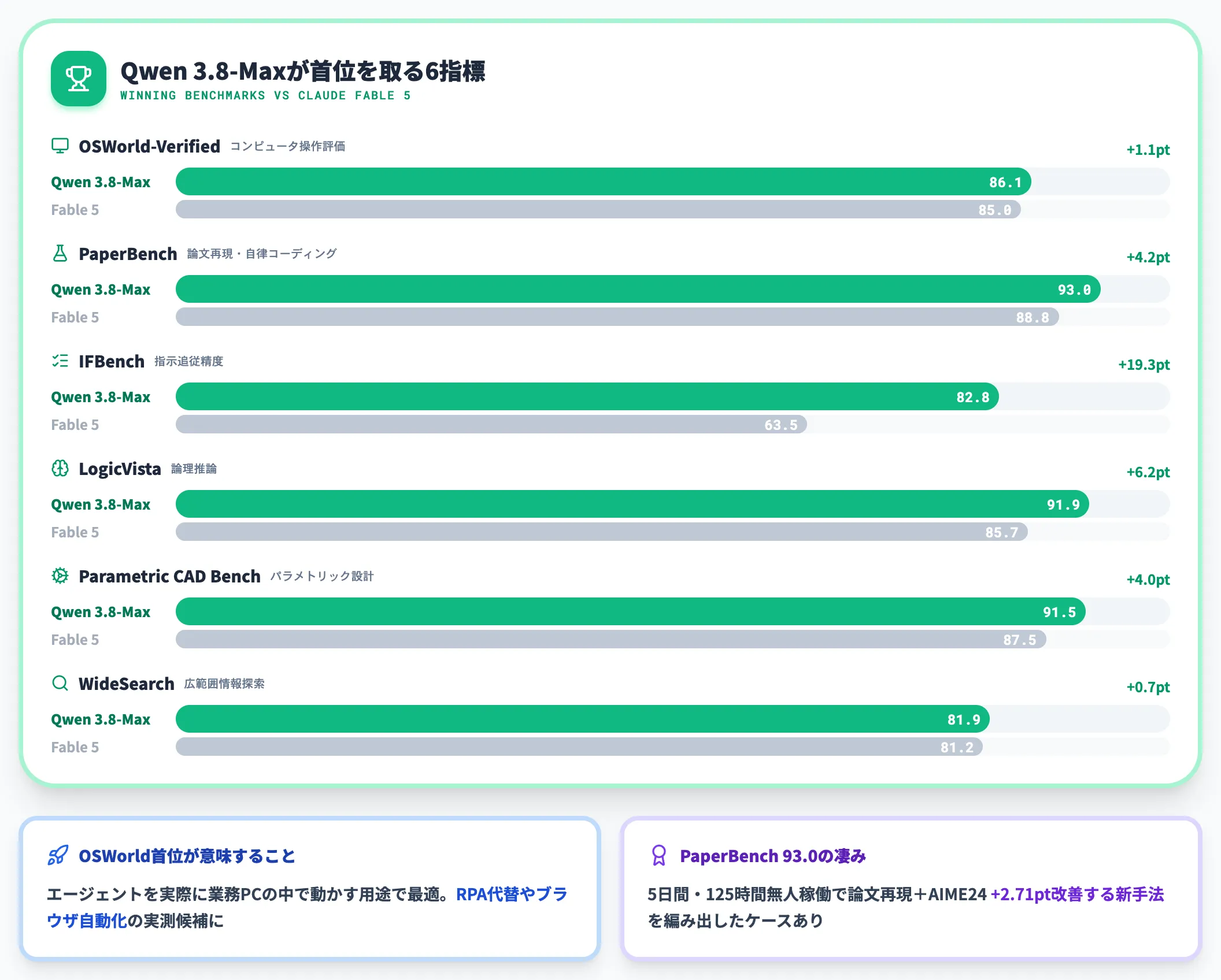Click the Fable 5 OSWorld bar showing 85.0

tap(598, 209)
